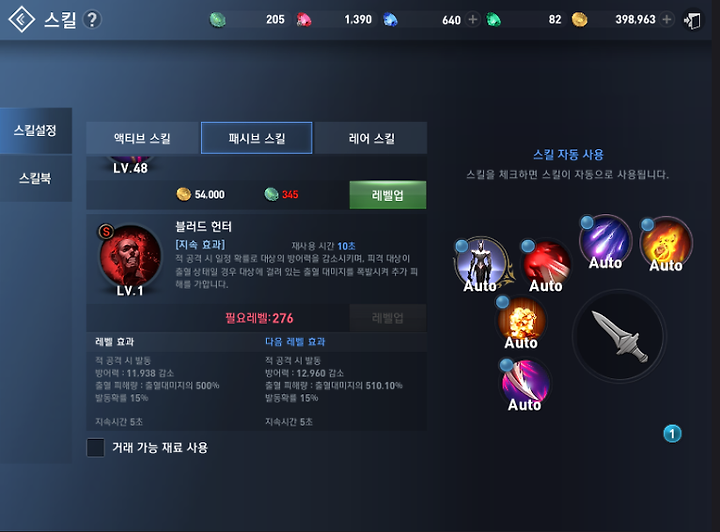Viewport: 720px width, 532px height.
Task: Switch to the 레어 스킬 tab
Action: pyautogui.click(x=371, y=138)
